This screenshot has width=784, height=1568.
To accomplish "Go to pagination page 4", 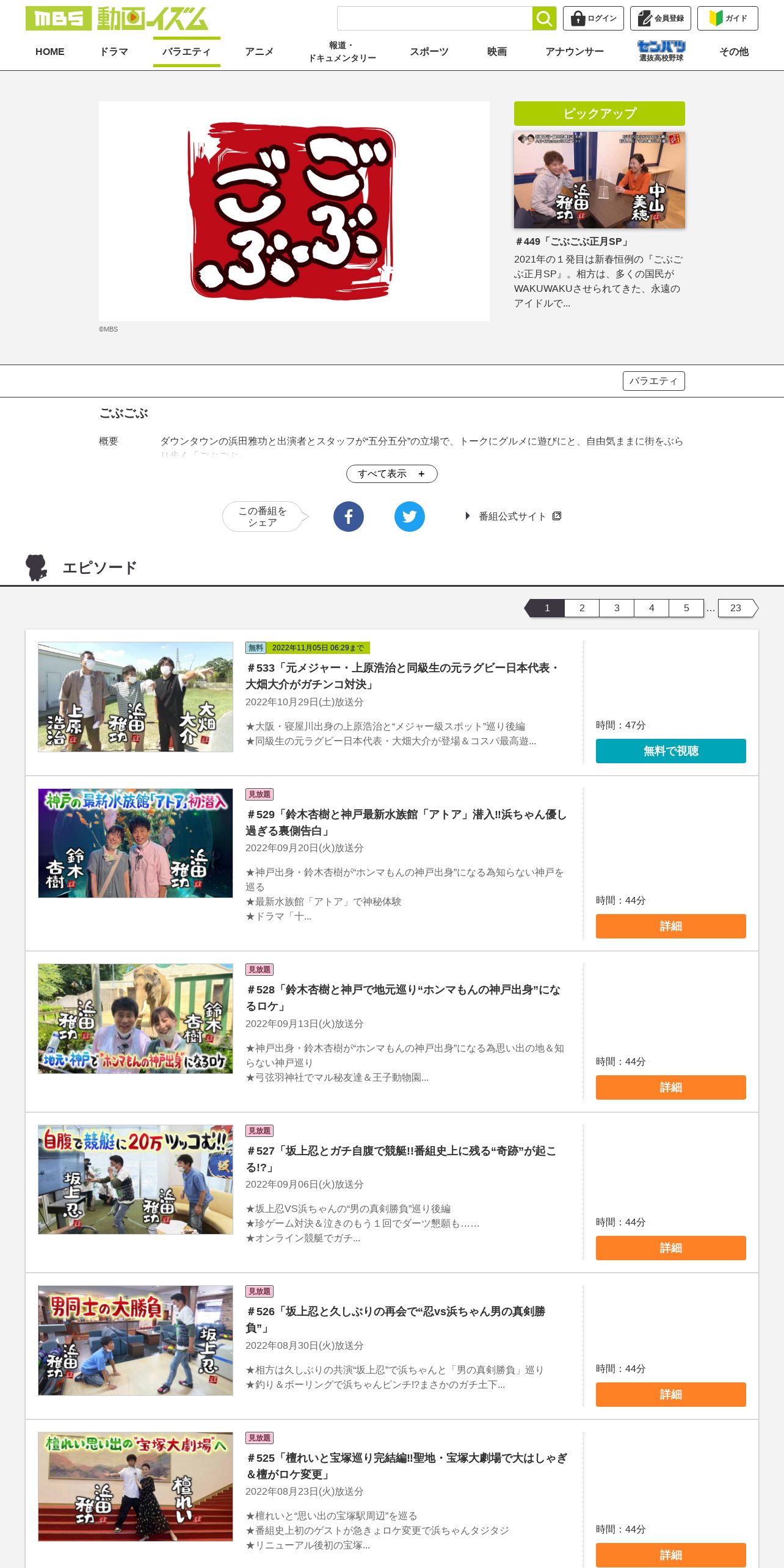I will click(x=652, y=608).
